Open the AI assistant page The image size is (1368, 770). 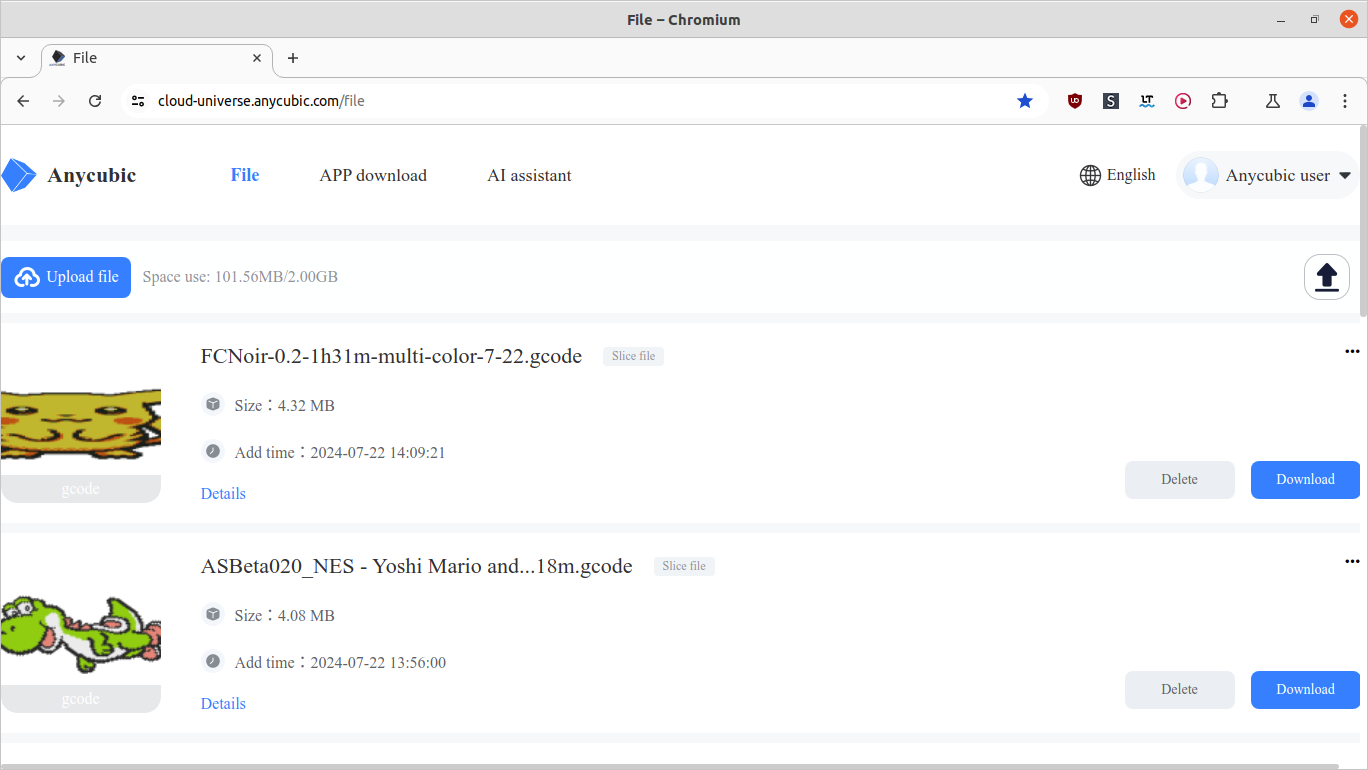coord(529,175)
